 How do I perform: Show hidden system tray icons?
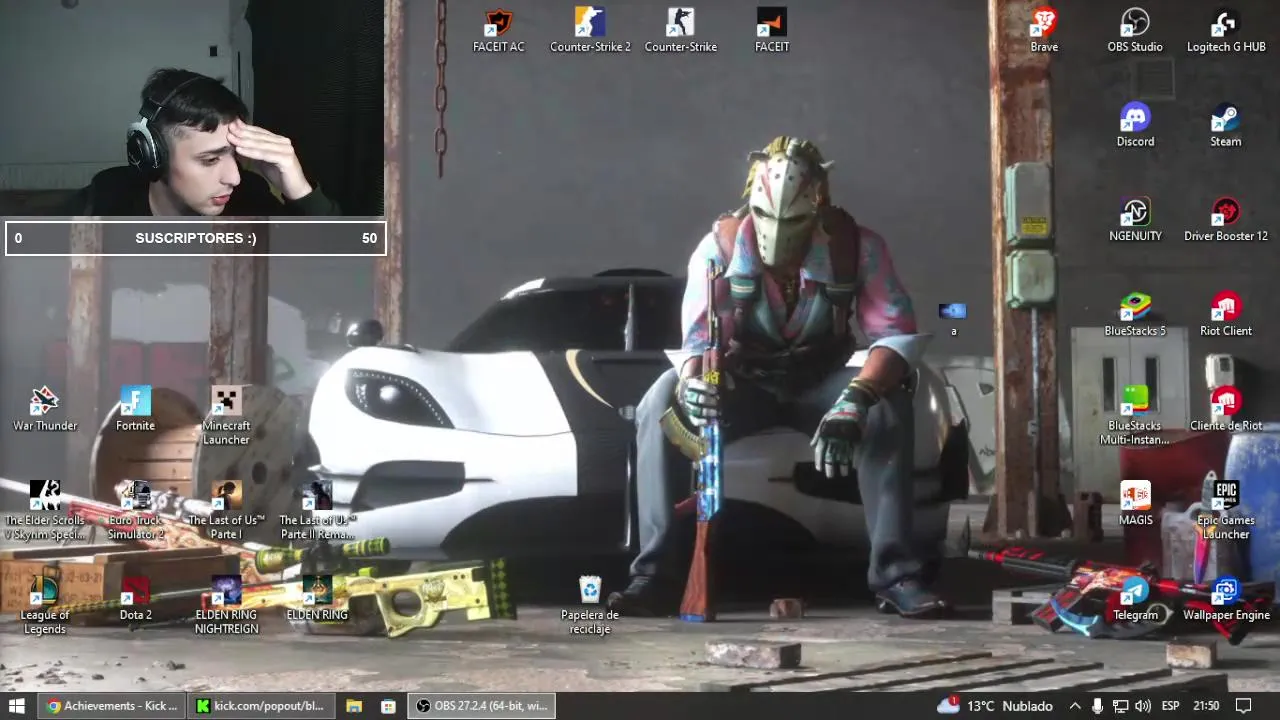tap(1075, 706)
